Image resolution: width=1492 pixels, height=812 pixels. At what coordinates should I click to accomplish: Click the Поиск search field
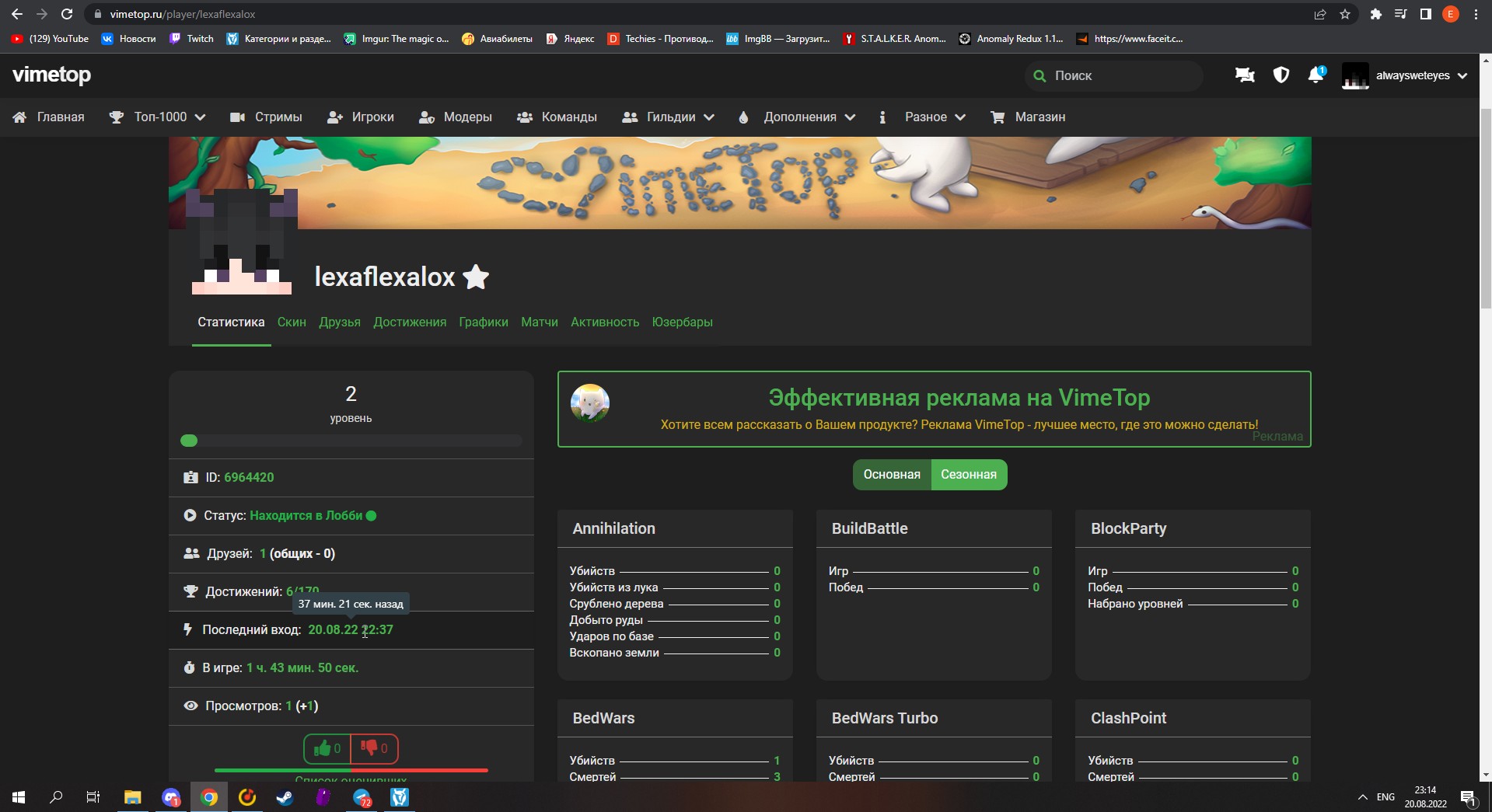[x=1120, y=75]
